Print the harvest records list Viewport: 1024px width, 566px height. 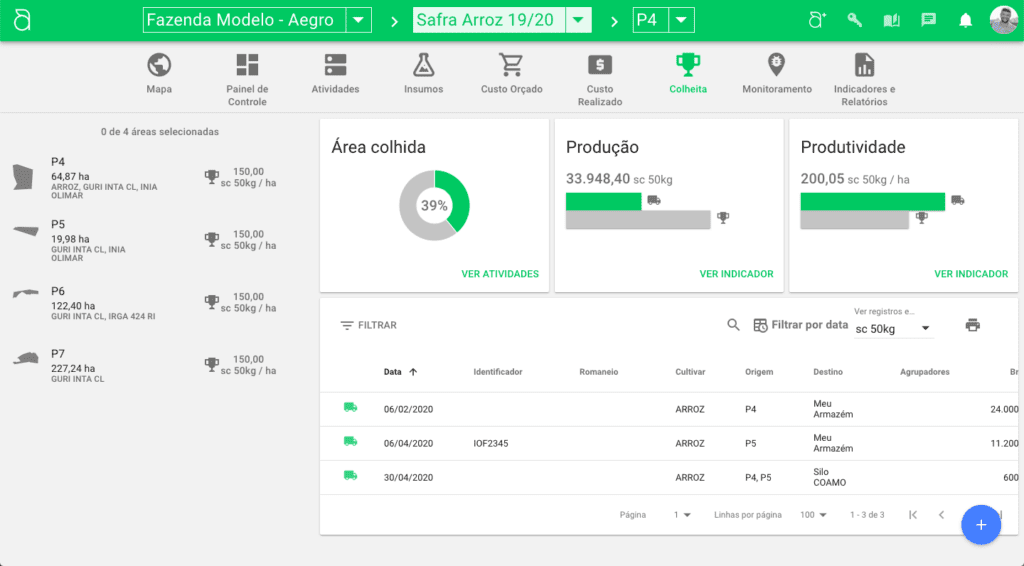point(972,325)
